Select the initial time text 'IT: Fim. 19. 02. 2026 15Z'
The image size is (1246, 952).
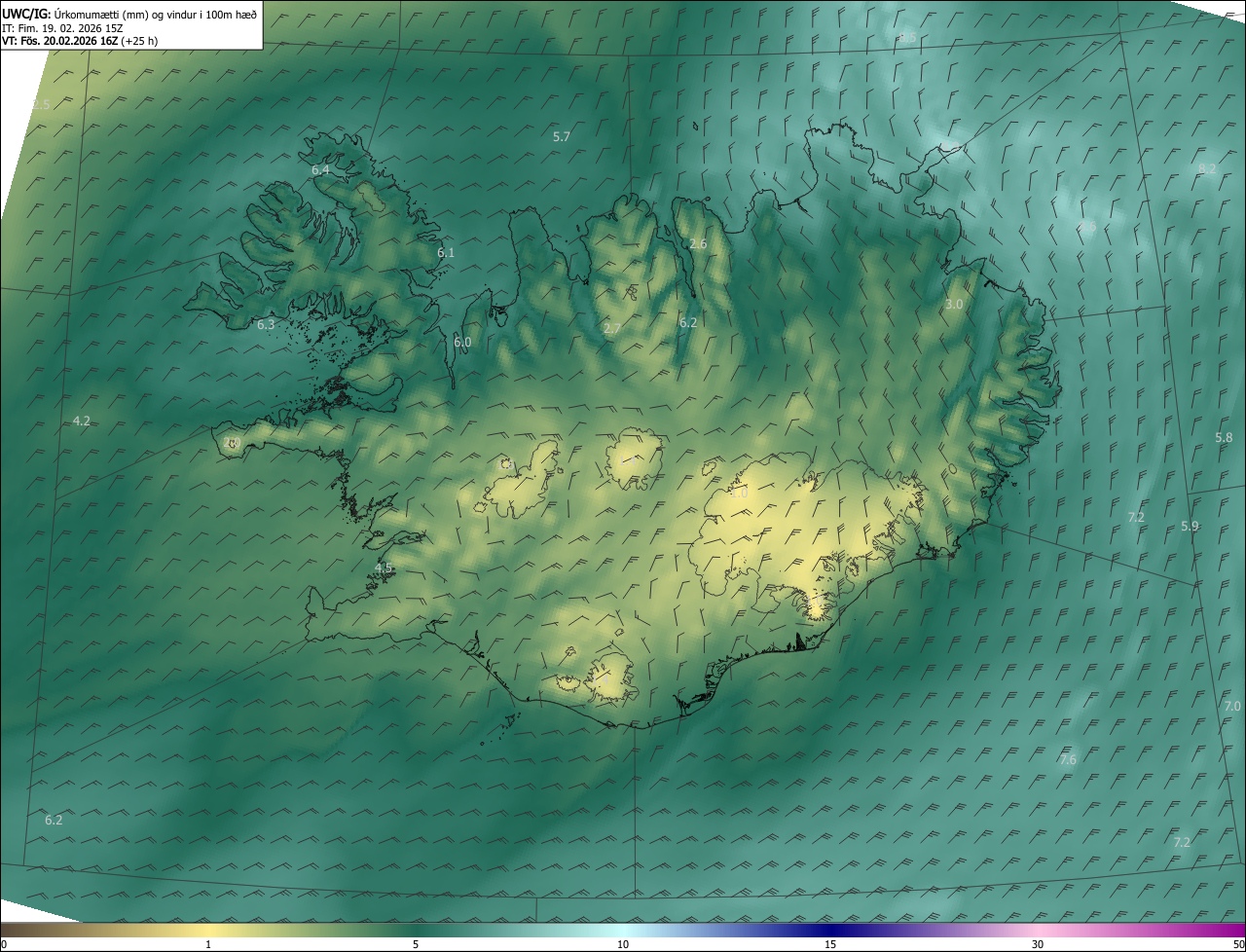point(62,27)
